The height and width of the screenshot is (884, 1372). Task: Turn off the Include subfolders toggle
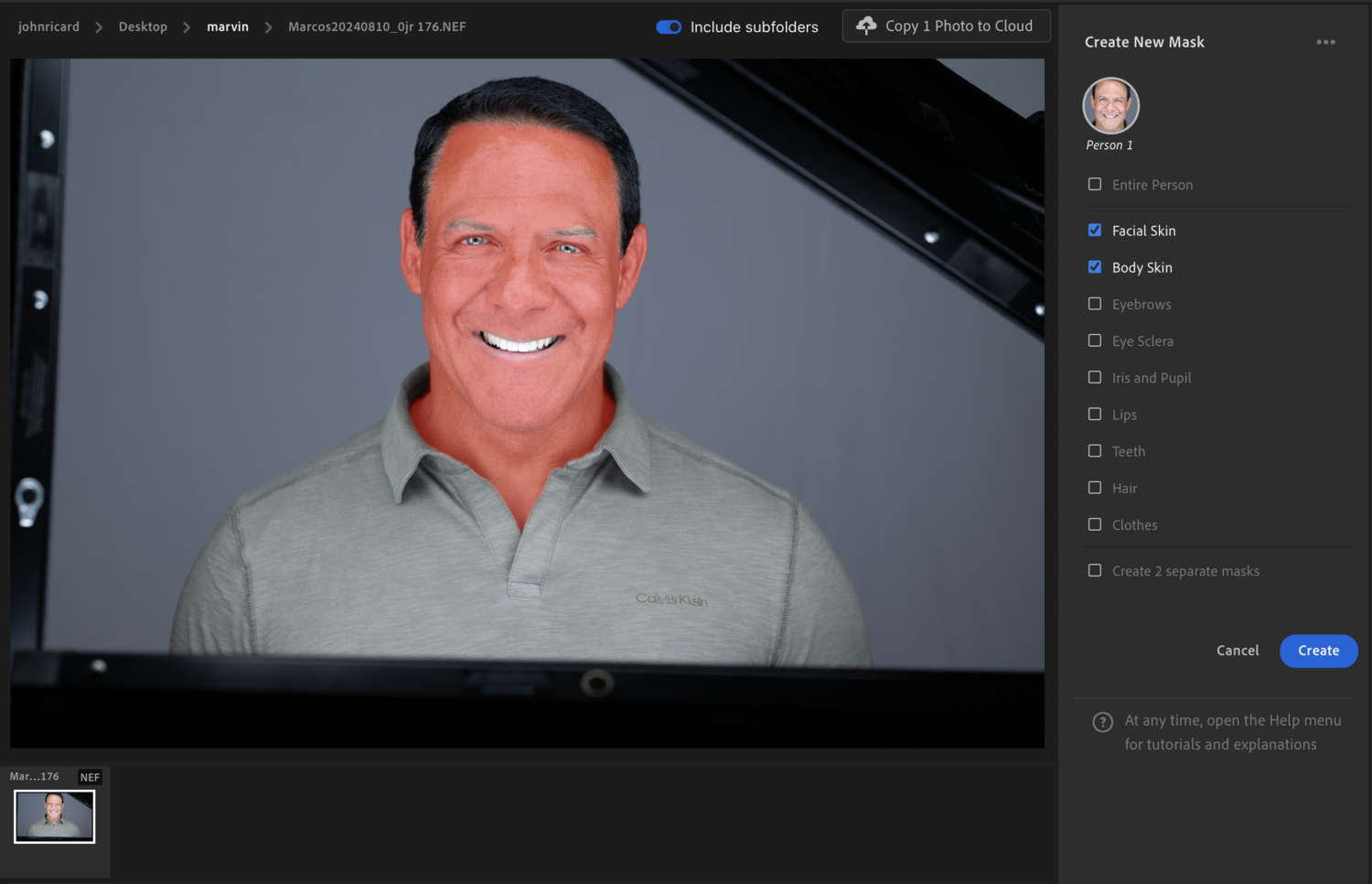pos(669,27)
